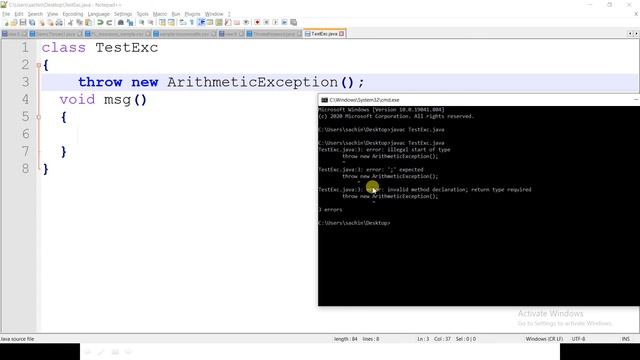Click 'Windows (CR LF)' status bar entry
The image size is (640, 360).
pos(544,339)
